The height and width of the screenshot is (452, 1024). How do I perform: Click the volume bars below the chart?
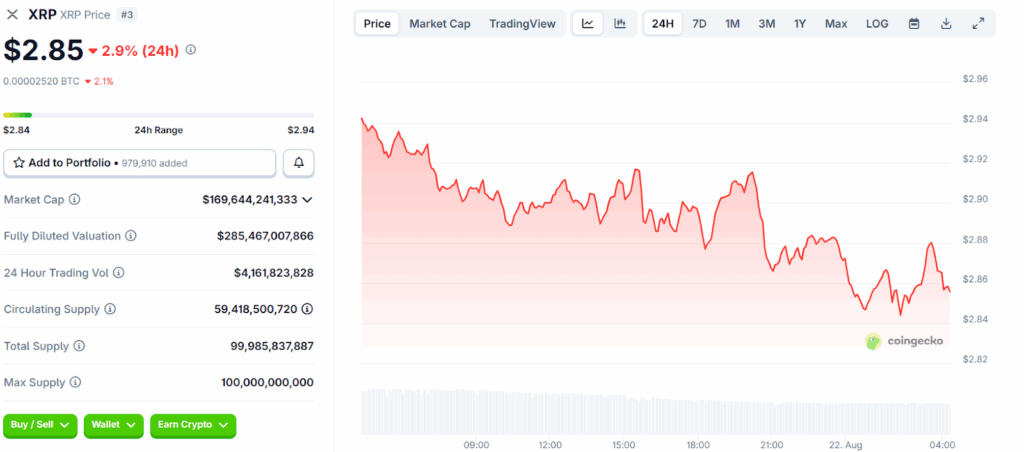656,412
